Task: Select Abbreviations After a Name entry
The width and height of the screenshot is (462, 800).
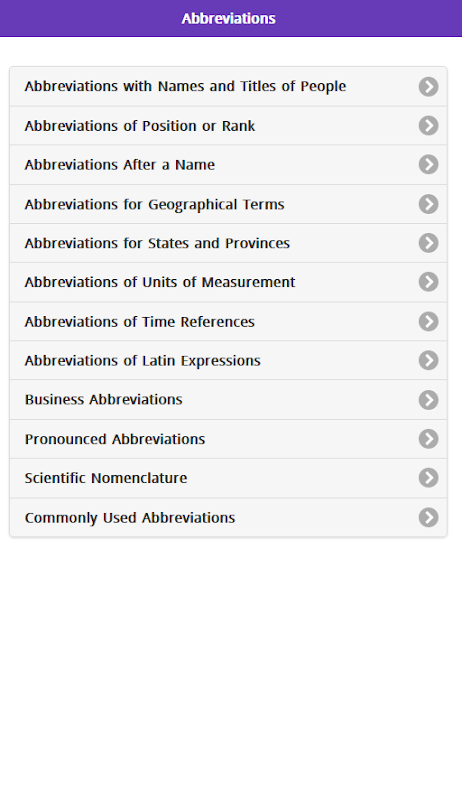Action: pos(228,165)
